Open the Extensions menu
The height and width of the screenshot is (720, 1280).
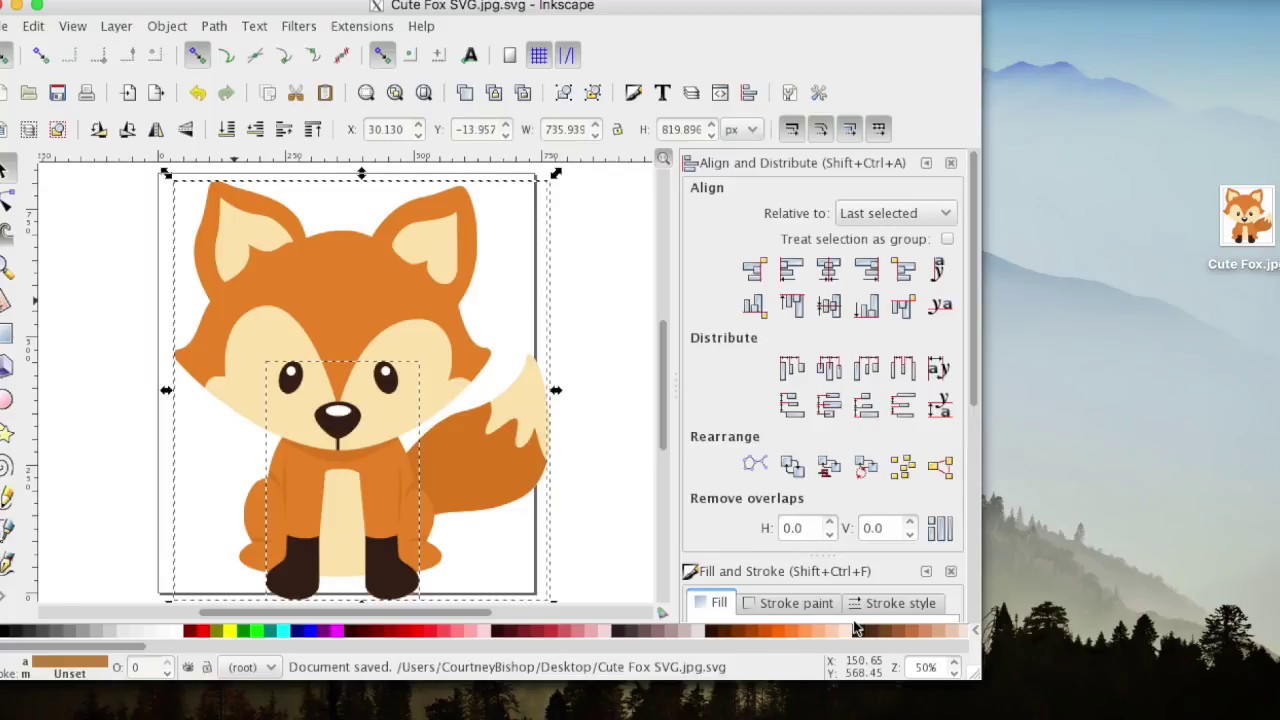click(x=361, y=26)
